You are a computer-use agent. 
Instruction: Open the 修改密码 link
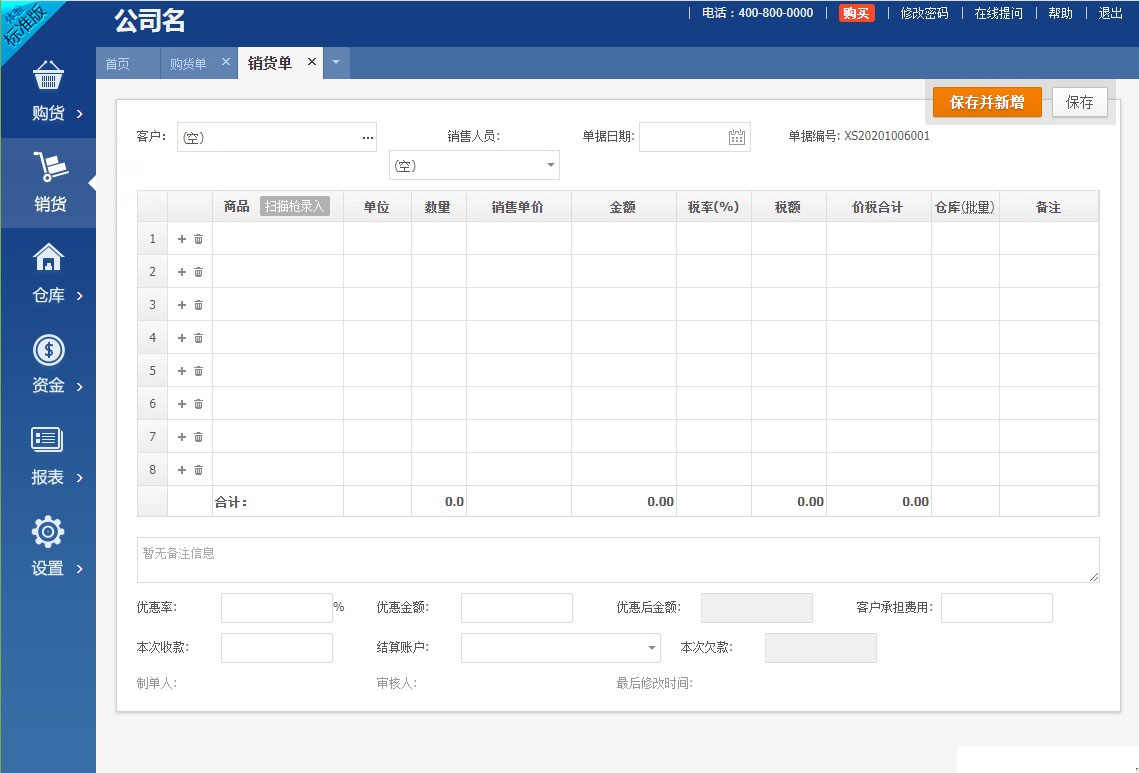(924, 13)
